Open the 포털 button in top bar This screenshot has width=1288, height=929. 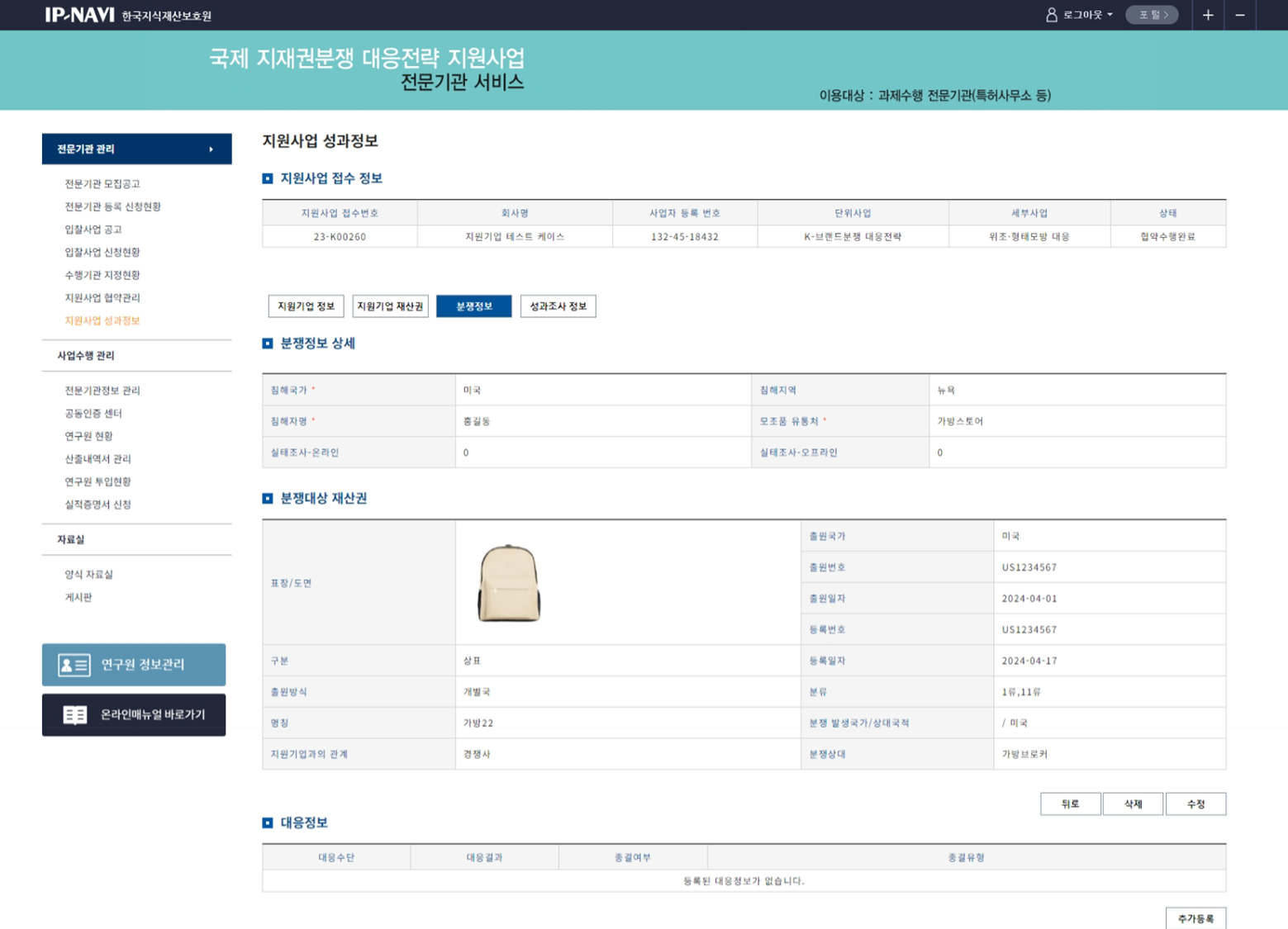tap(1152, 15)
